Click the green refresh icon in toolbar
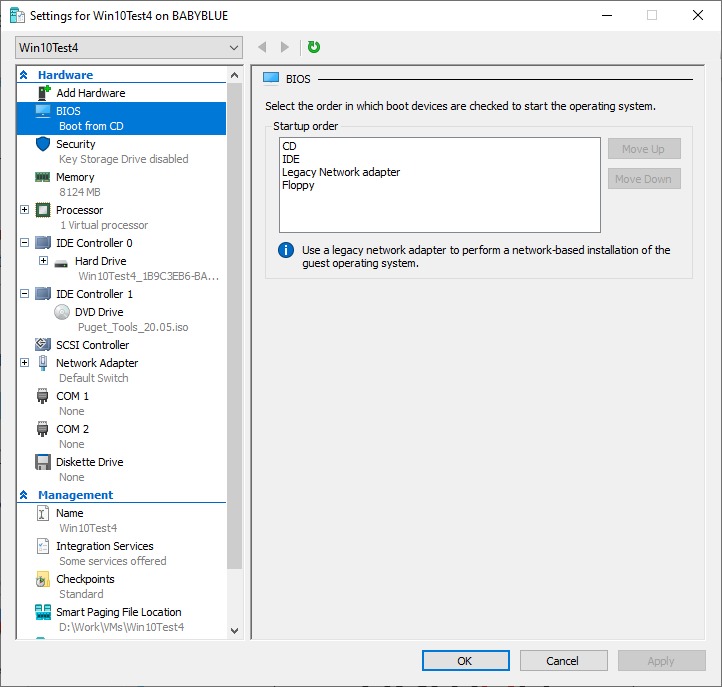722x687 pixels. point(314,47)
